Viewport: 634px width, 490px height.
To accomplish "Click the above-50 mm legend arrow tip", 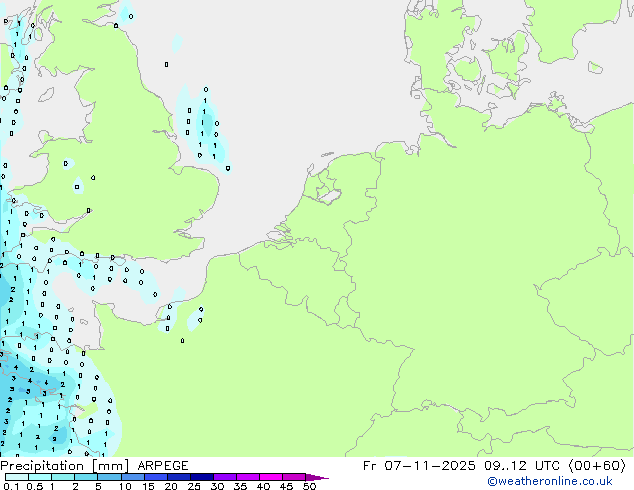I will (x=318, y=477).
